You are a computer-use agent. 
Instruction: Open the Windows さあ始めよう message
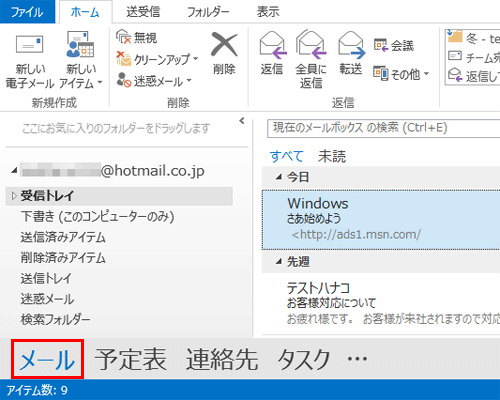[381, 220]
